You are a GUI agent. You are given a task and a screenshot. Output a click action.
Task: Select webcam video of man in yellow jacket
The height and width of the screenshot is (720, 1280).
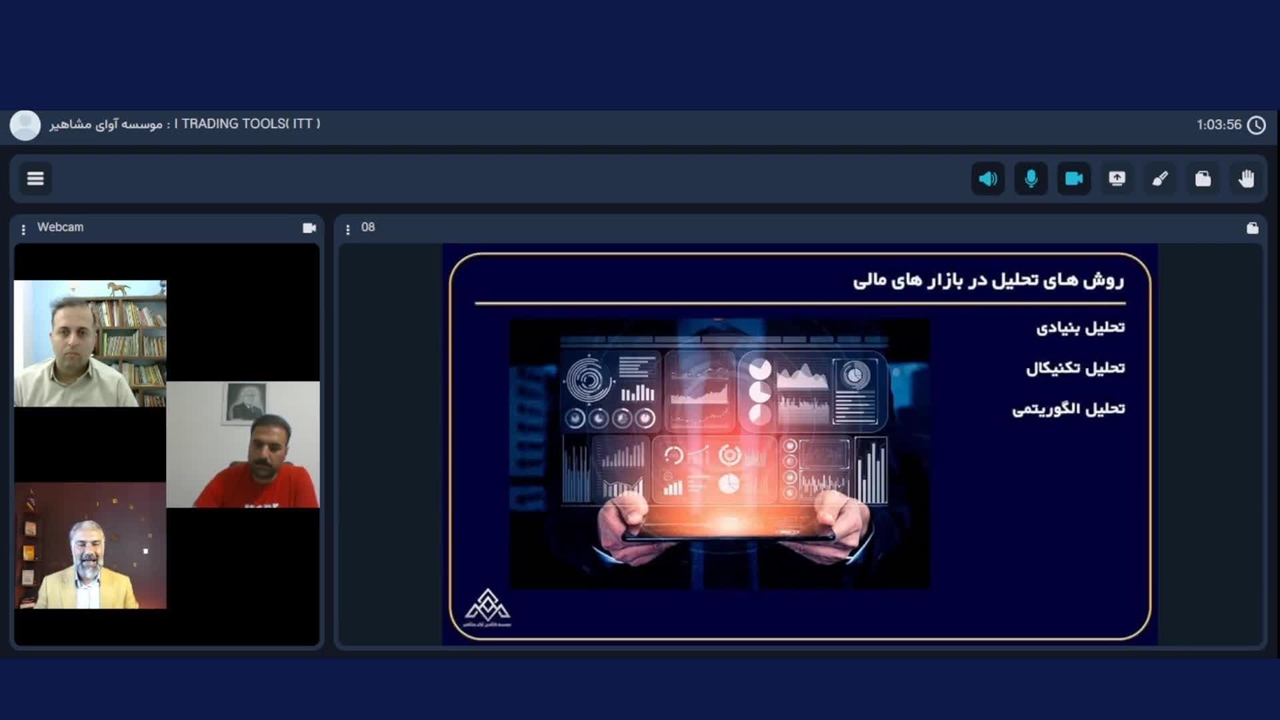[x=90, y=546]
